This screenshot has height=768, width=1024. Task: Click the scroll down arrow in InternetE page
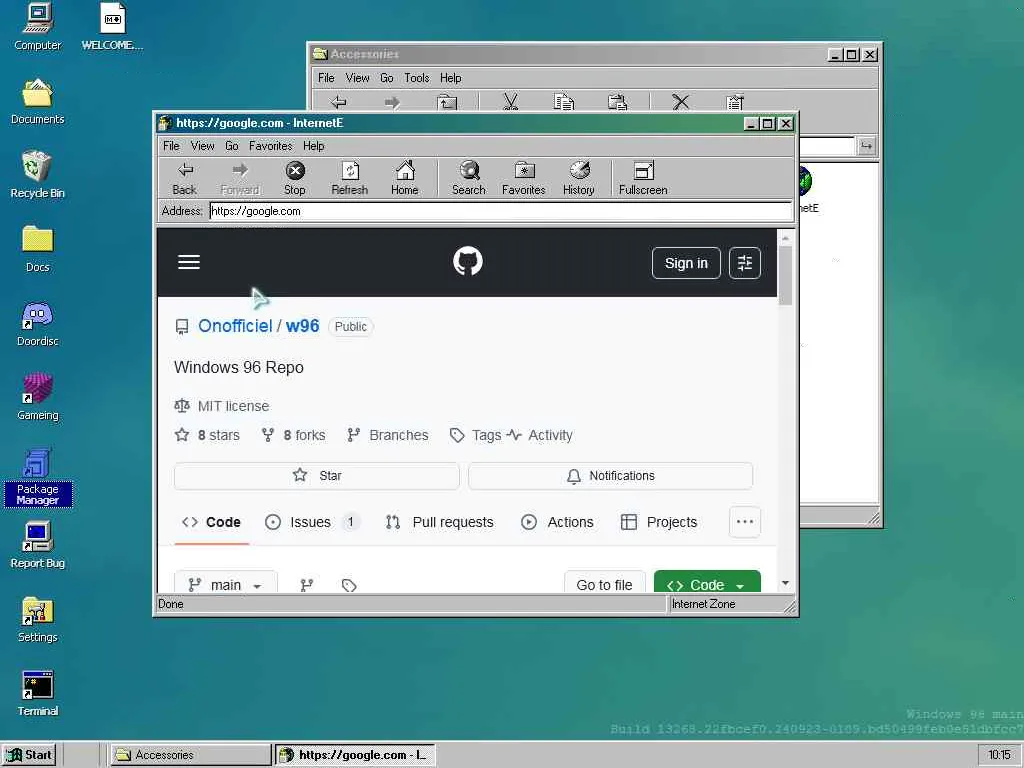[785, 583]
